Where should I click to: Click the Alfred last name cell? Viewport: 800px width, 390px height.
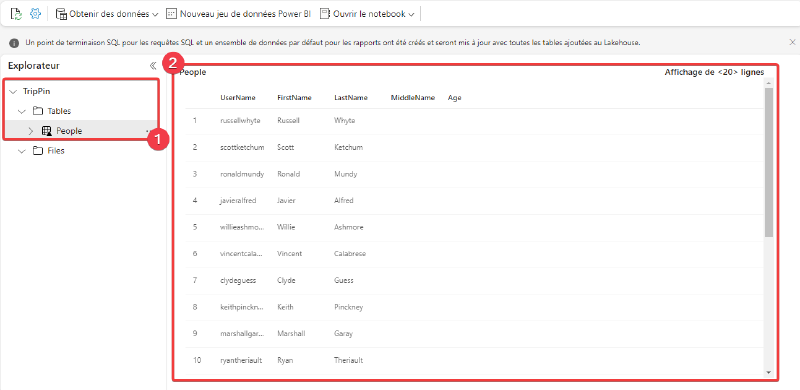pyautogui.click(x=344, y=201)
